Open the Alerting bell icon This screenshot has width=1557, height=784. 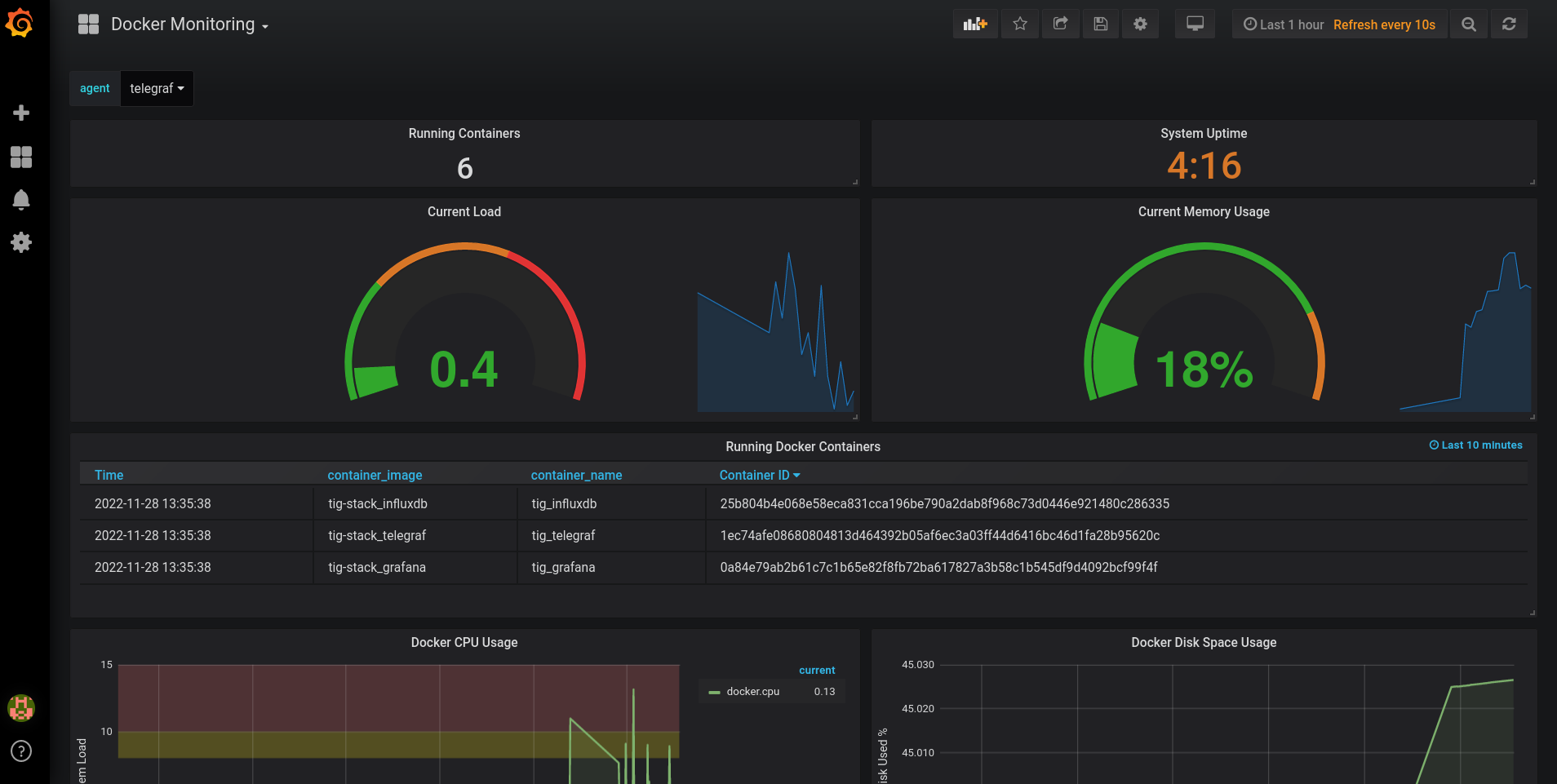point(21,200)
